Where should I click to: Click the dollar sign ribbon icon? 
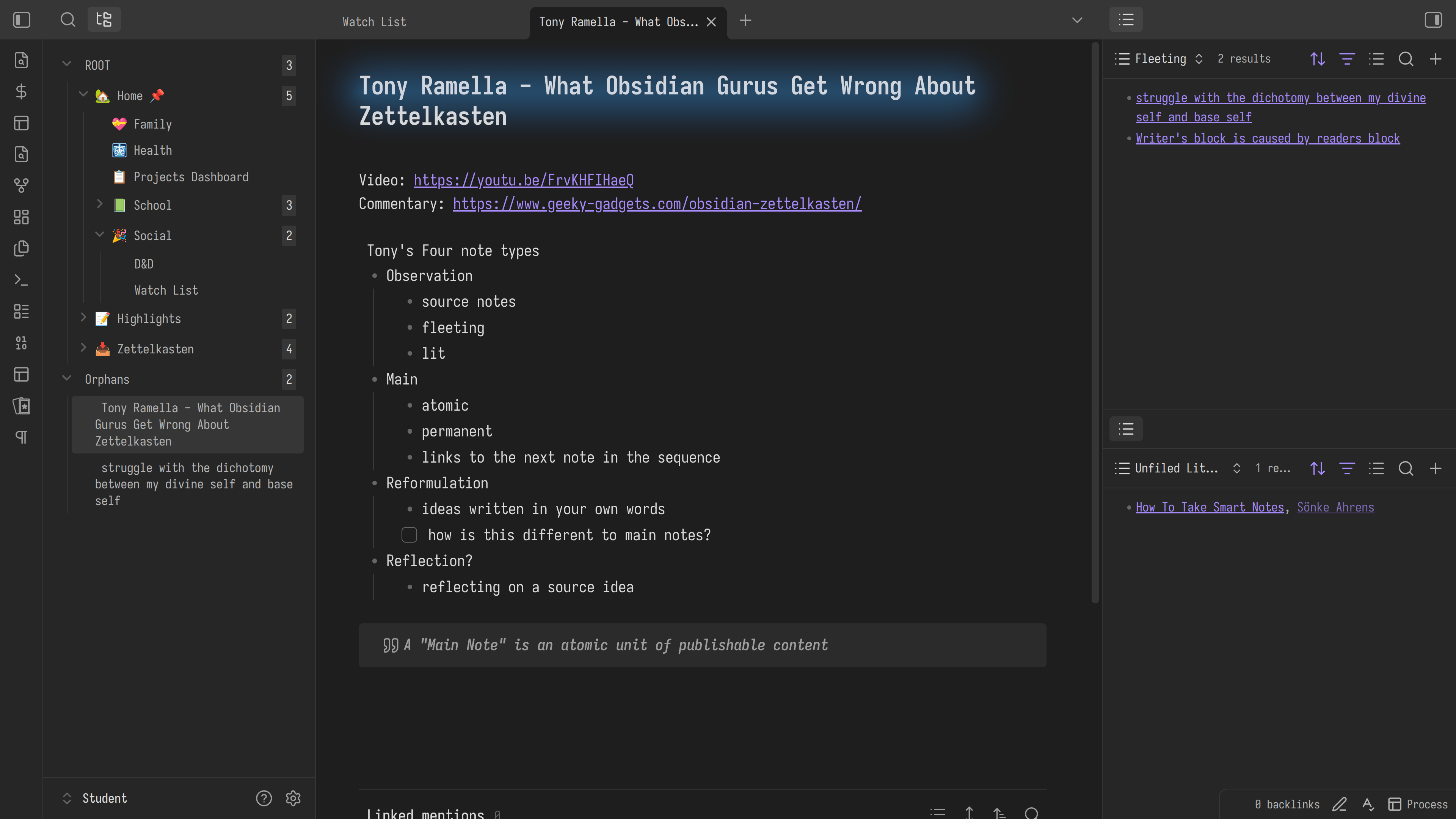[22, 91]
